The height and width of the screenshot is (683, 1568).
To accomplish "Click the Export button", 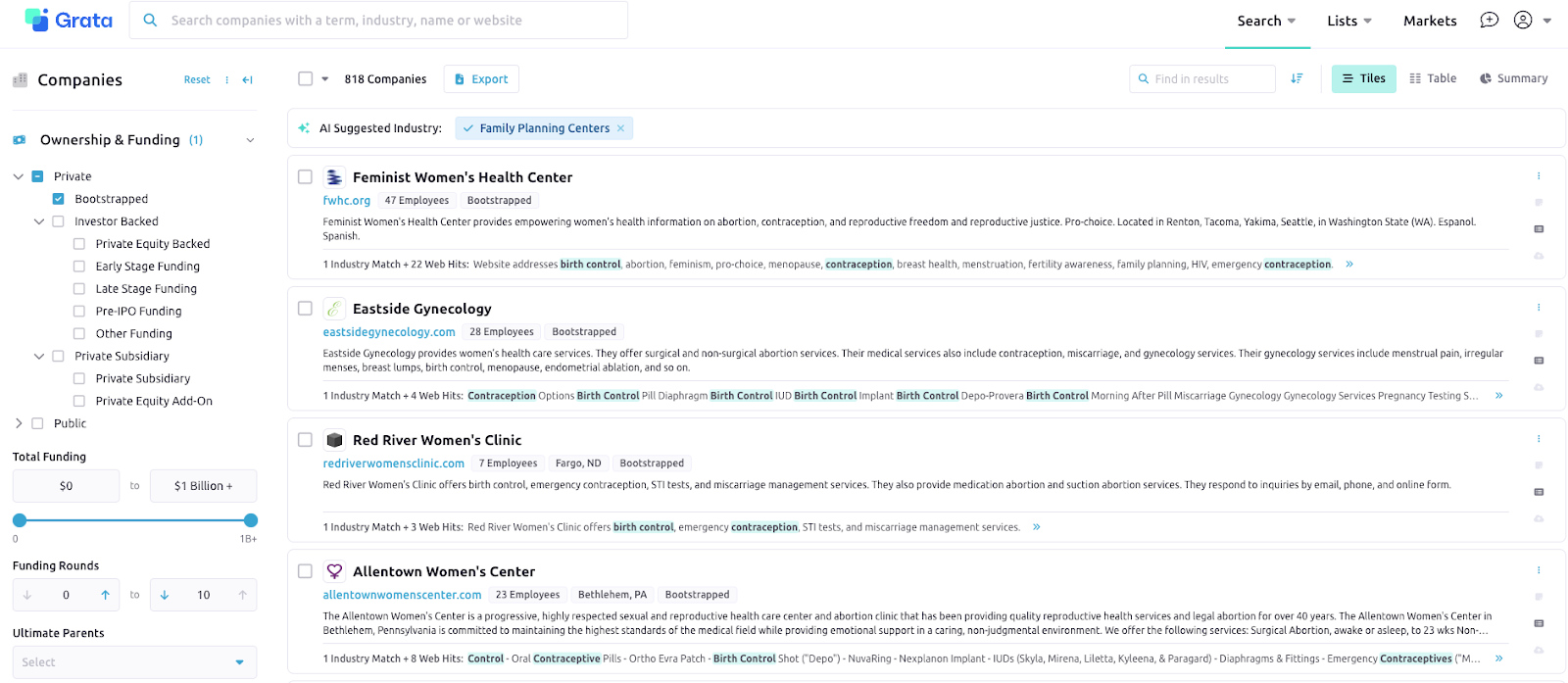I will tap(481, 79).
